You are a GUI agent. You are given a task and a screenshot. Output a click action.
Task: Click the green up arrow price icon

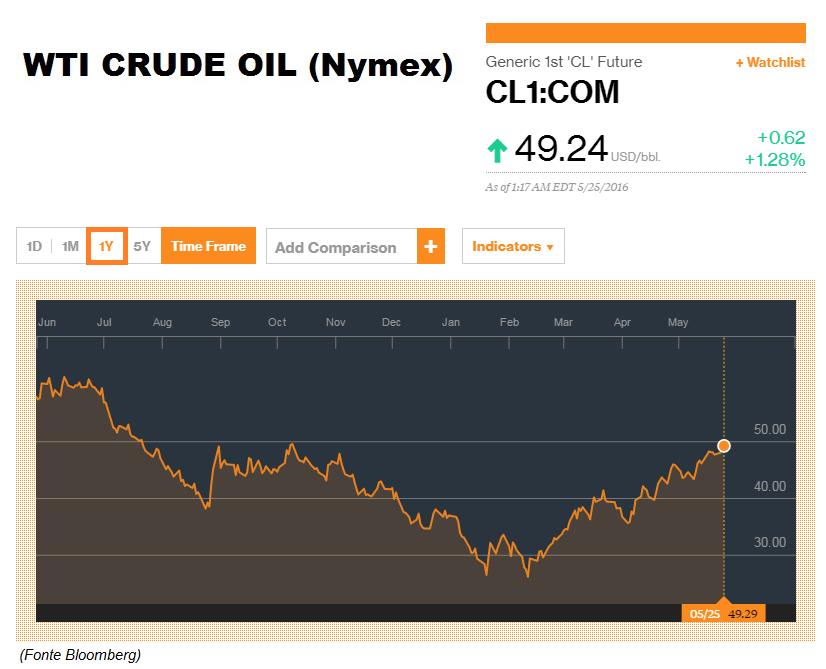coord(497,151)
